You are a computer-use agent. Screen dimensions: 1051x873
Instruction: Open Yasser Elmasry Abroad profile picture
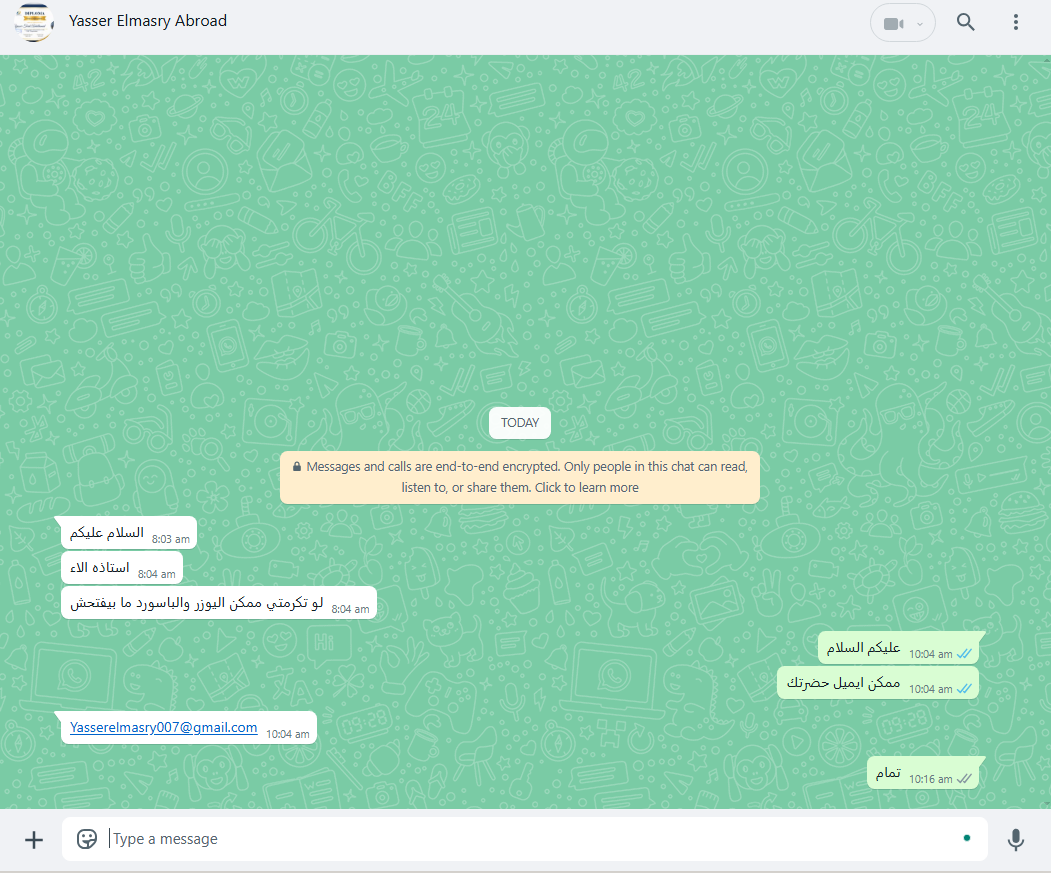[x=34, y=22]
